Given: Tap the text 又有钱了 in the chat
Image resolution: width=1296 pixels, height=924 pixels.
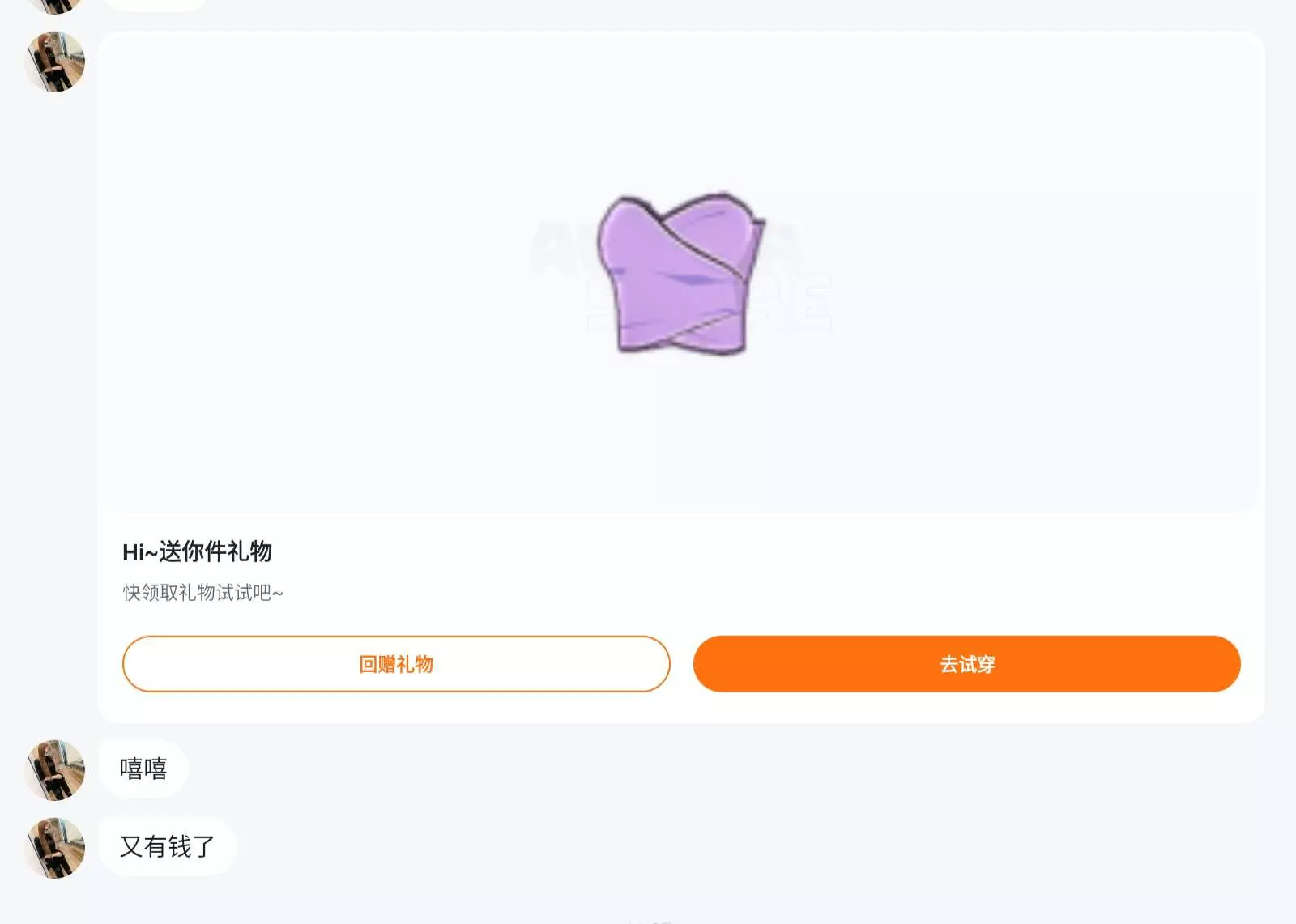Looking at the screenshot, I should pyautogui.click(x=167, y=847).
